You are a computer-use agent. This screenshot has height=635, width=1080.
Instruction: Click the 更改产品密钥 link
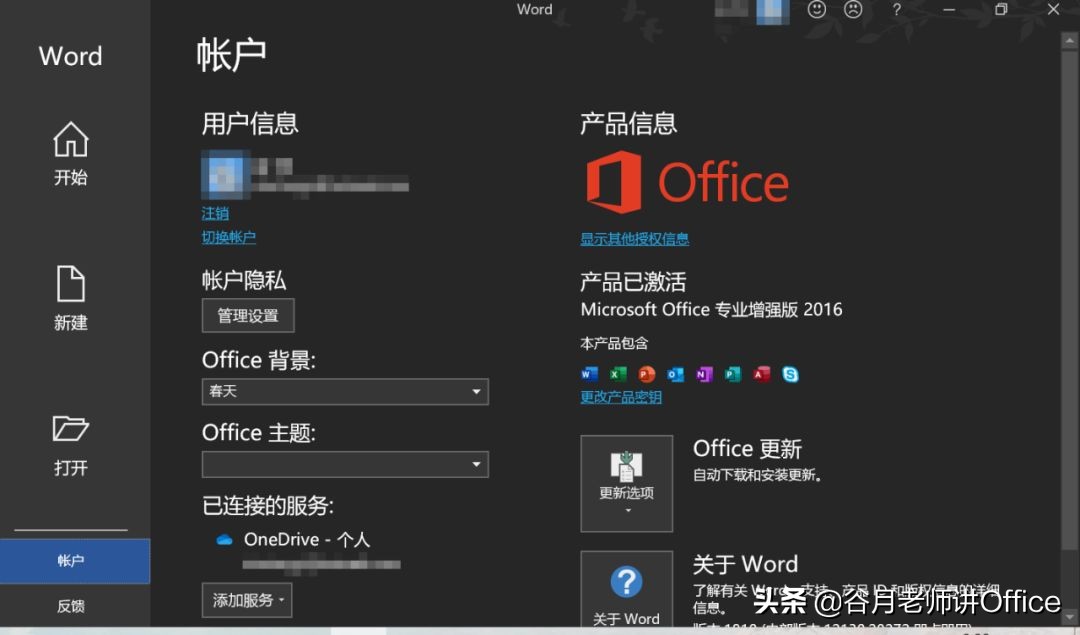click(621, 397)
